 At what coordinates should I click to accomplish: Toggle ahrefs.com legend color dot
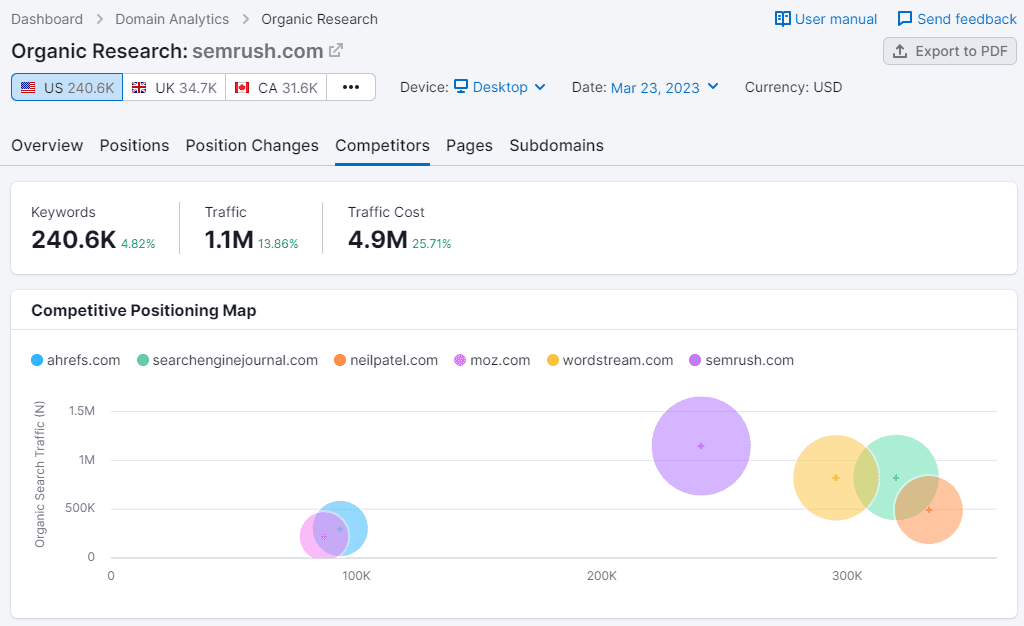[37, 360]
